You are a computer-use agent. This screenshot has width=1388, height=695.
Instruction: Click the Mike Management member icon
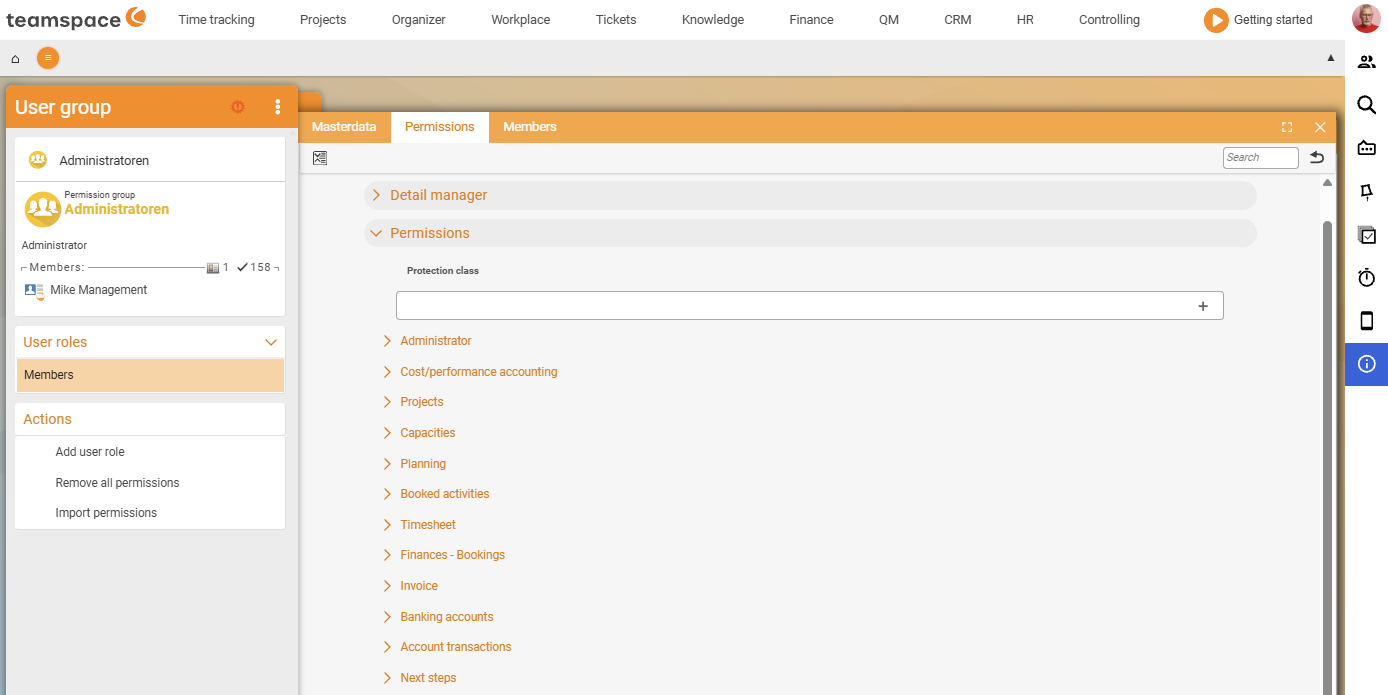35,291
